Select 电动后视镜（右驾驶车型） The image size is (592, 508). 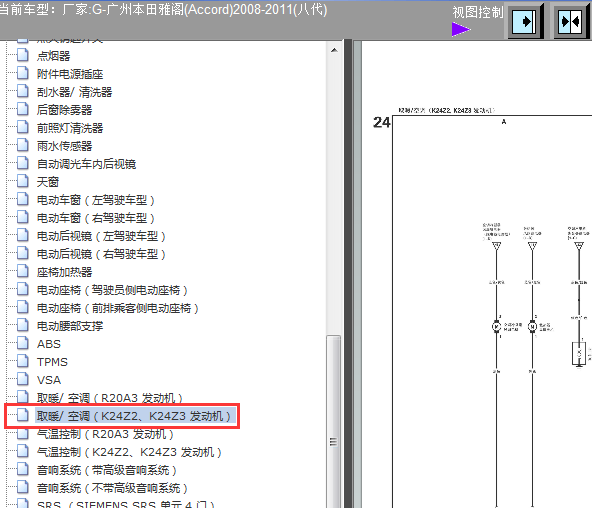point(101,254)
